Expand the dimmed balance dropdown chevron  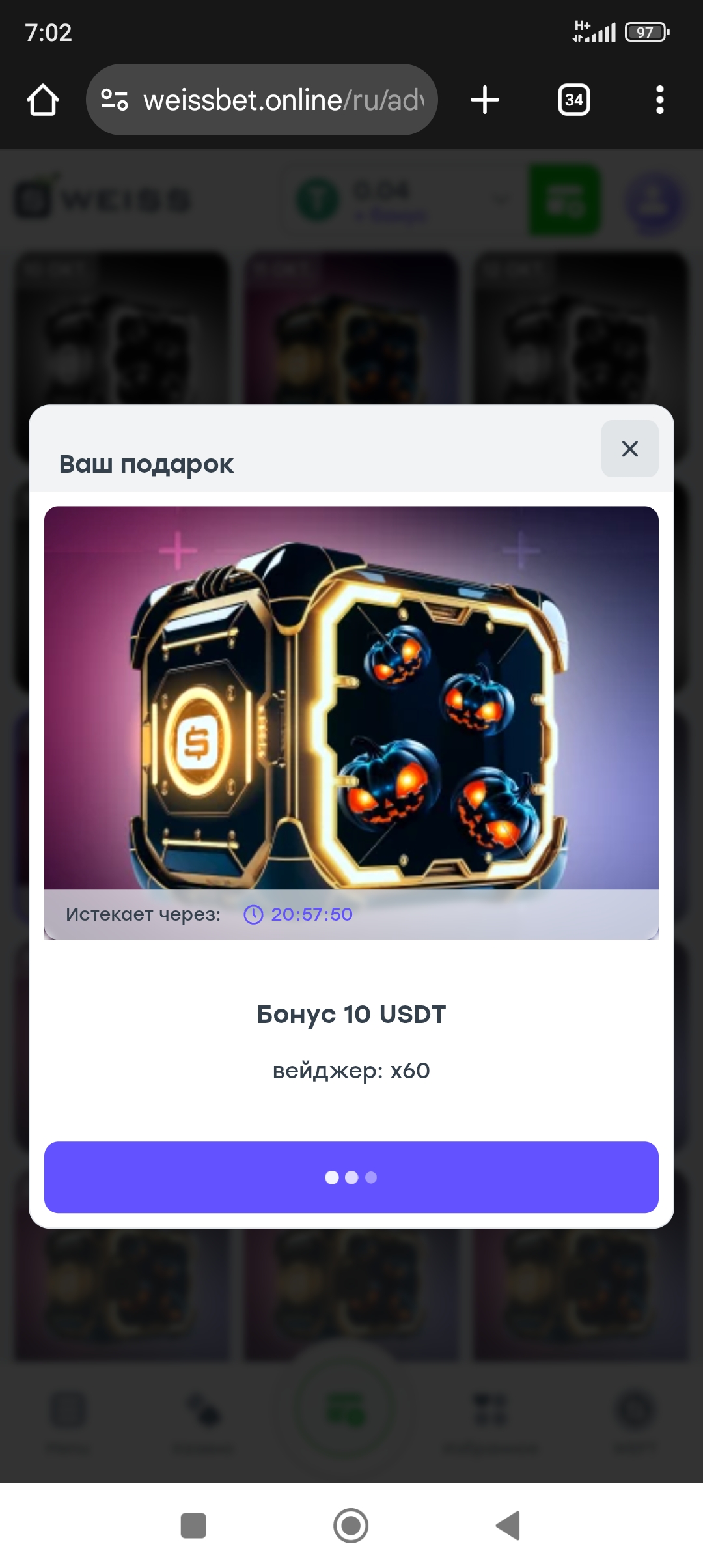[500, 199]
